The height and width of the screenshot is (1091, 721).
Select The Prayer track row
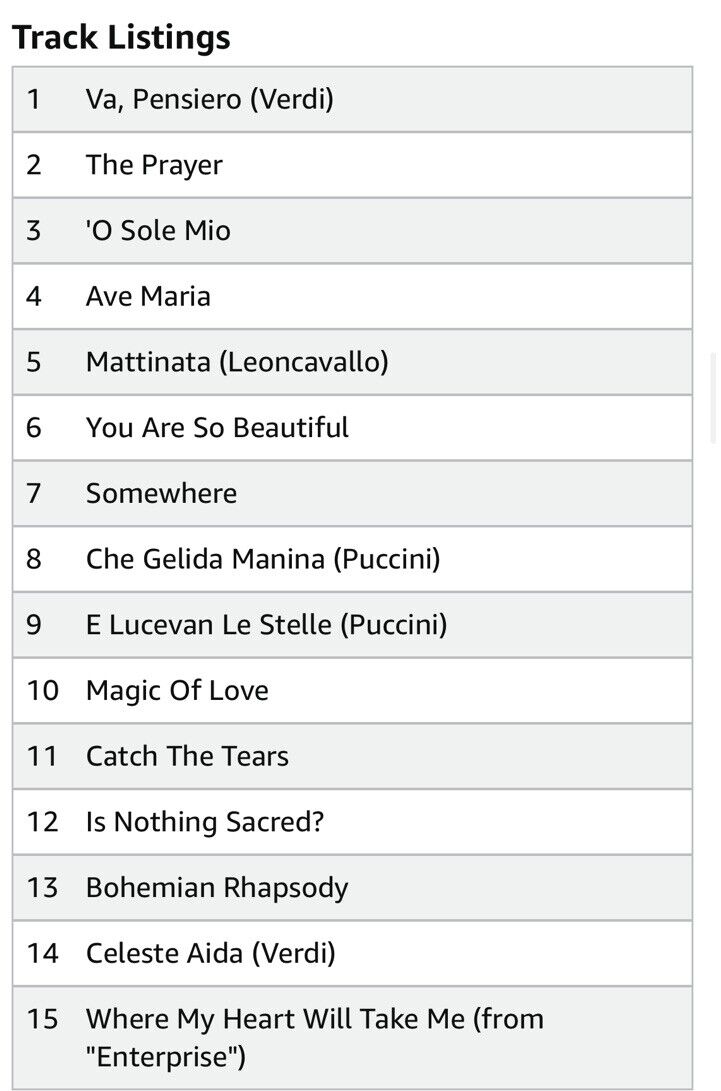tap(352, 165)
